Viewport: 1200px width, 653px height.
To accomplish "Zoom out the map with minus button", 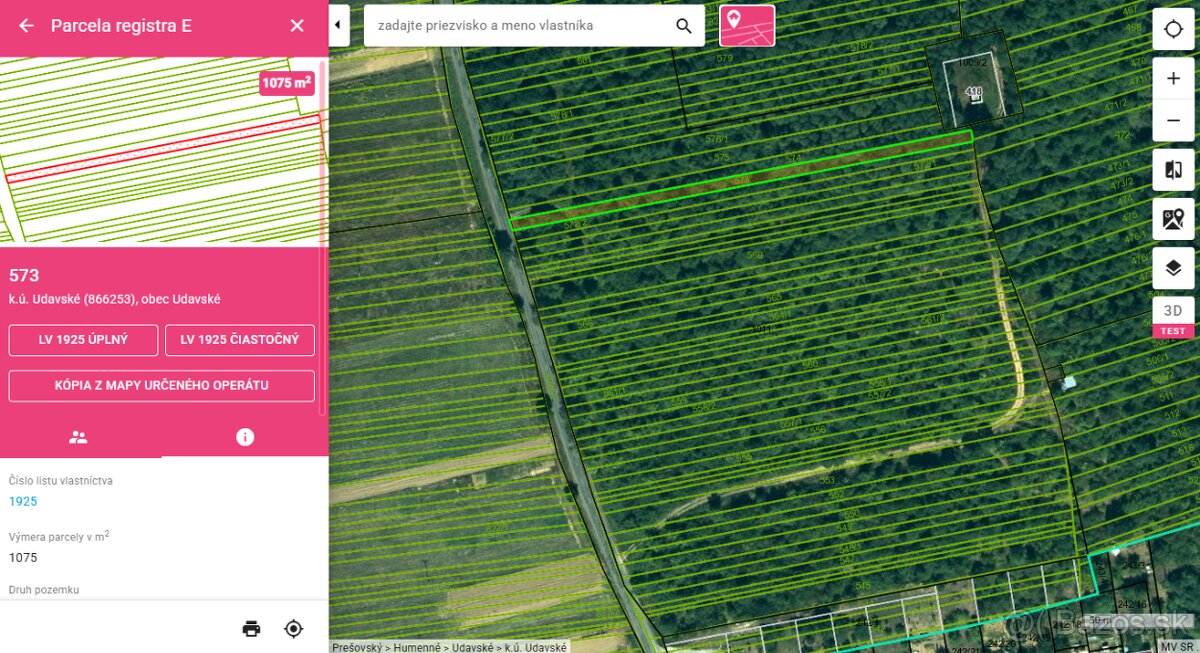I will tap(1173, 120).
